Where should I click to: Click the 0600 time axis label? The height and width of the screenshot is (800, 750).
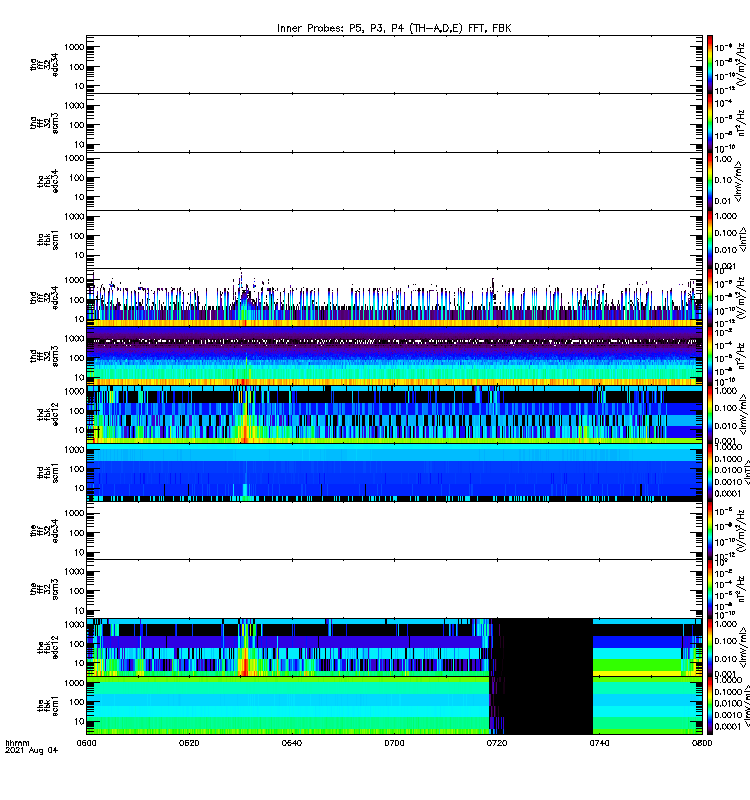(86, 743)
